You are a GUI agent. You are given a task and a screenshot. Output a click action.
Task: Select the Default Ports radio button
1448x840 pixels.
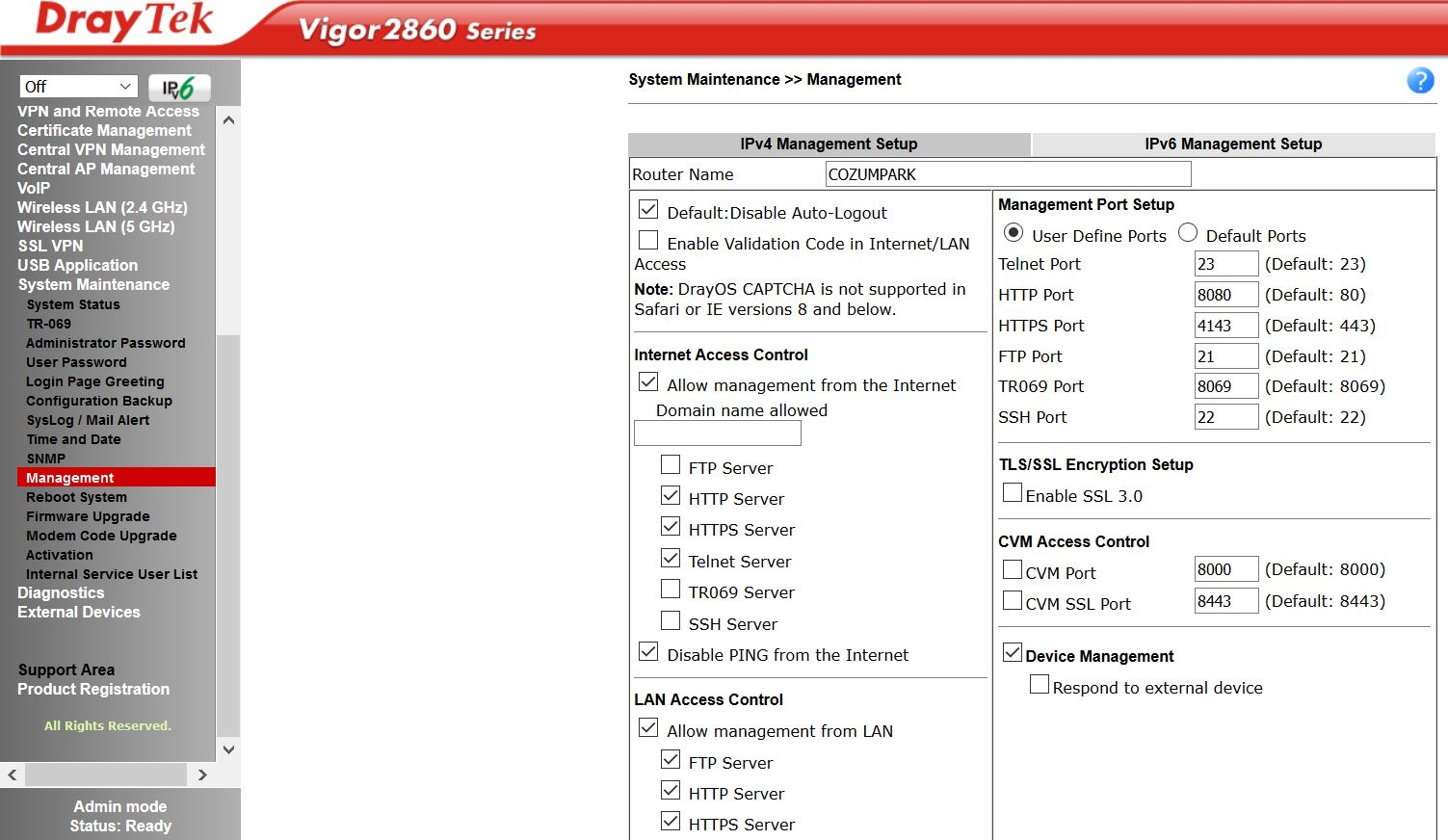click(1188, 233)
